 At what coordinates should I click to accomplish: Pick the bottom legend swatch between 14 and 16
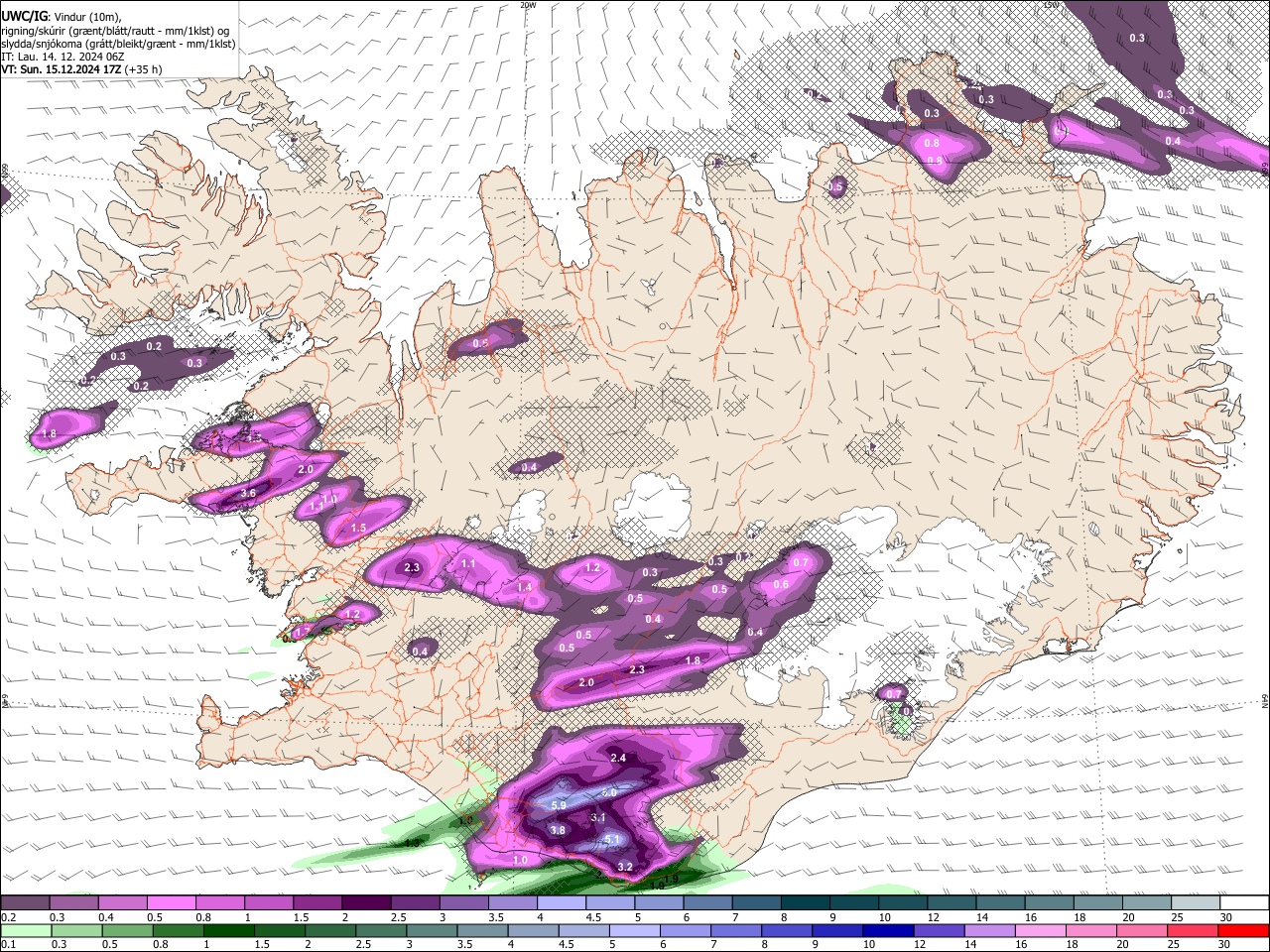coord(988,930)
